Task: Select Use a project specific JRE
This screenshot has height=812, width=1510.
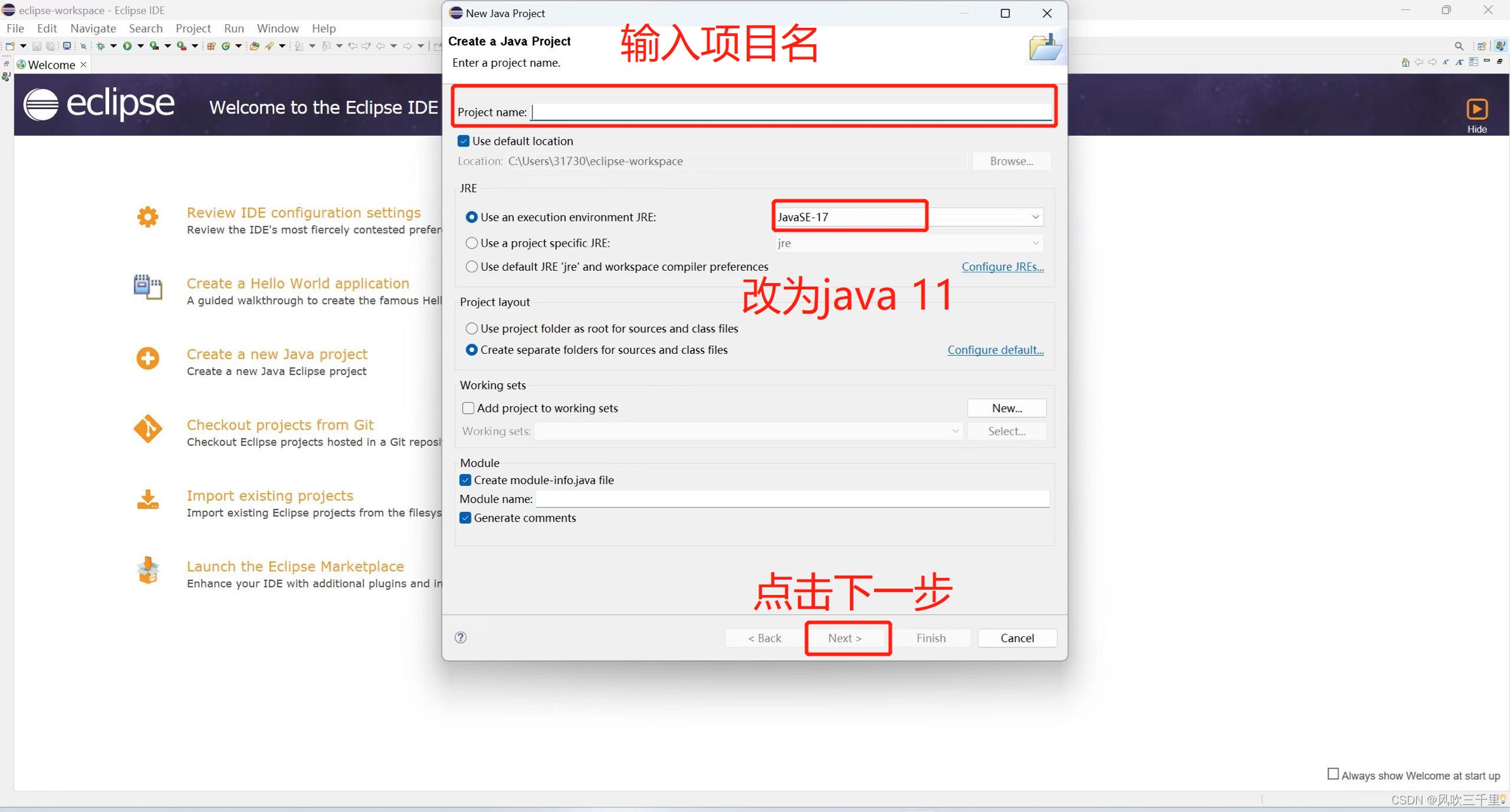Action: 471,243
